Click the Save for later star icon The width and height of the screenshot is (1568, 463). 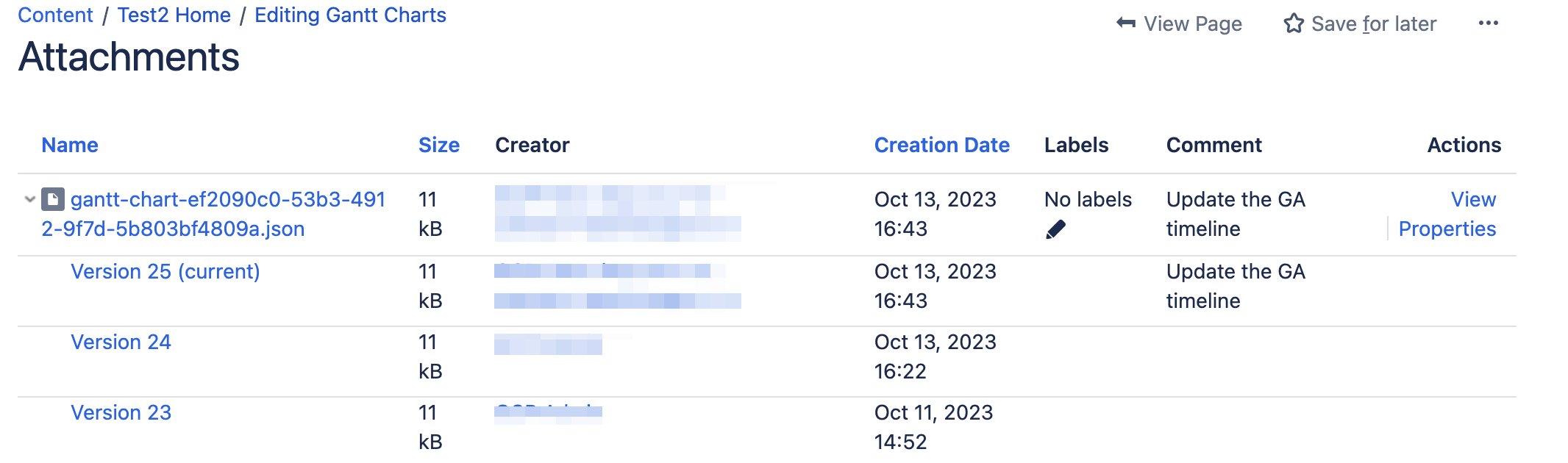click(x=1294, y=24)
